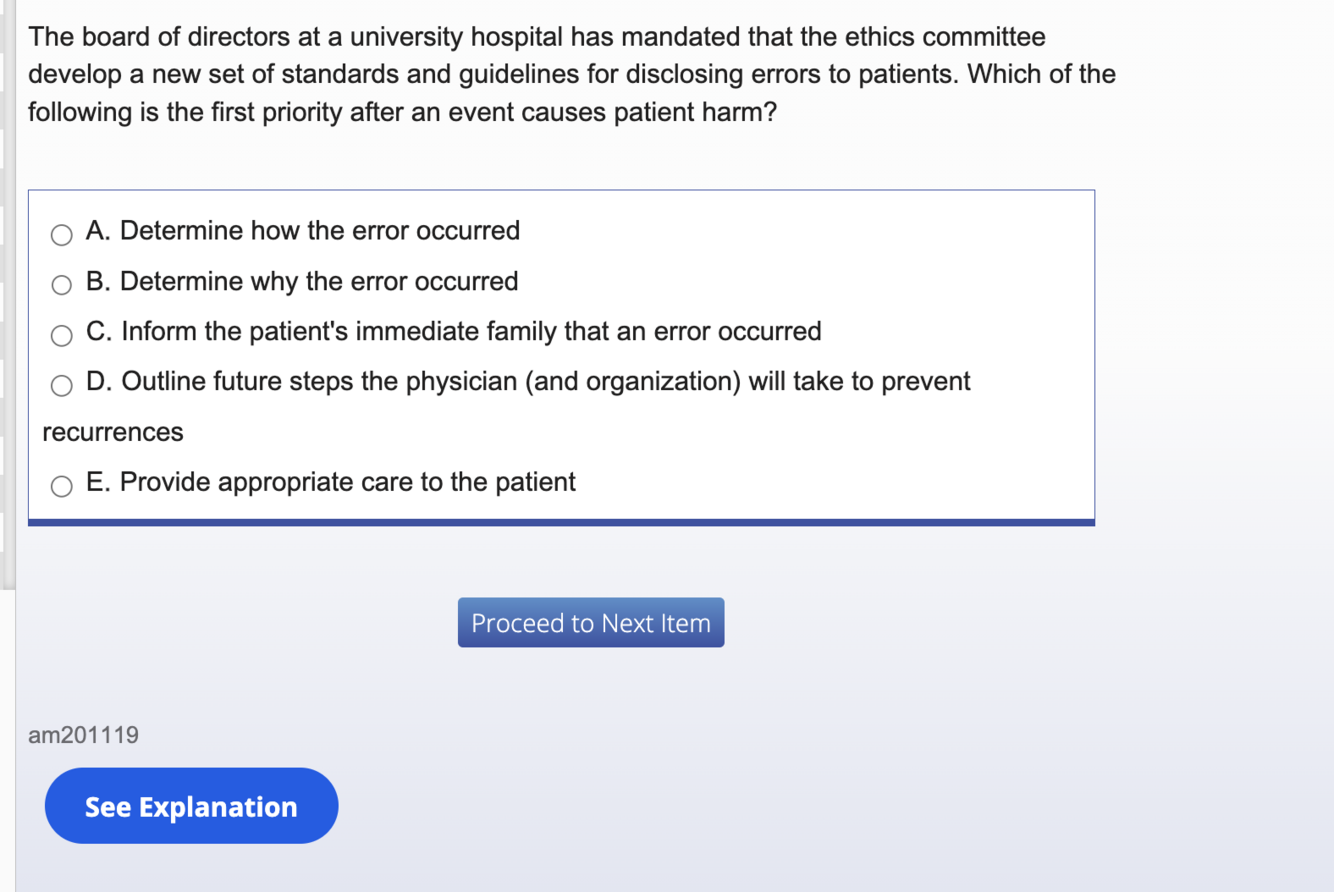Click the gray vertical bar at left edge

click(x=7, y=300)
